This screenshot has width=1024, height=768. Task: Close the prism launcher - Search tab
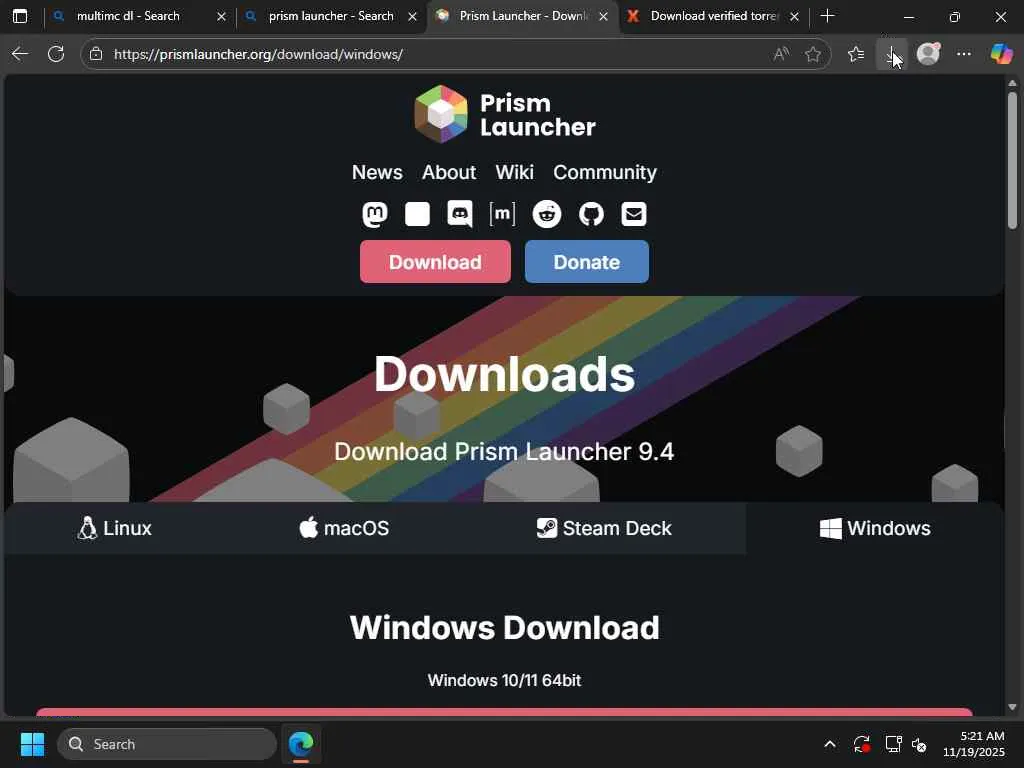tap(413, 16)
